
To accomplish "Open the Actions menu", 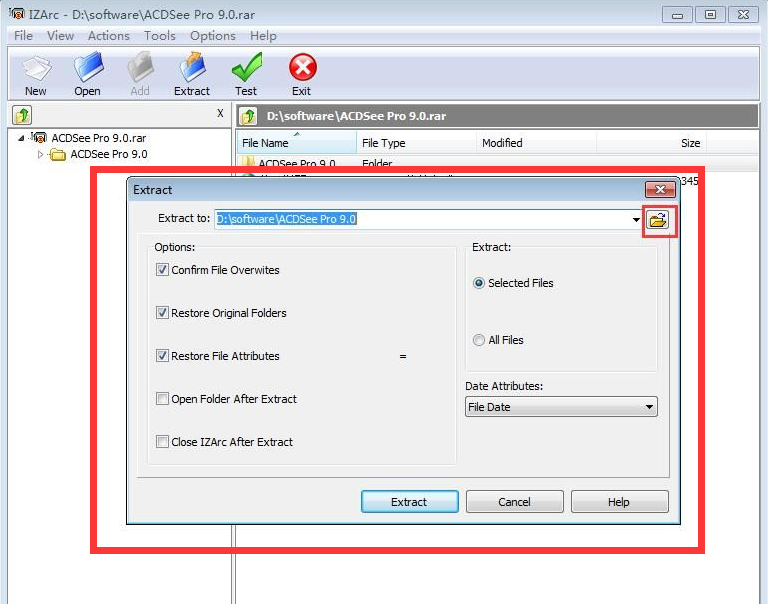I will tap(109, 36).
